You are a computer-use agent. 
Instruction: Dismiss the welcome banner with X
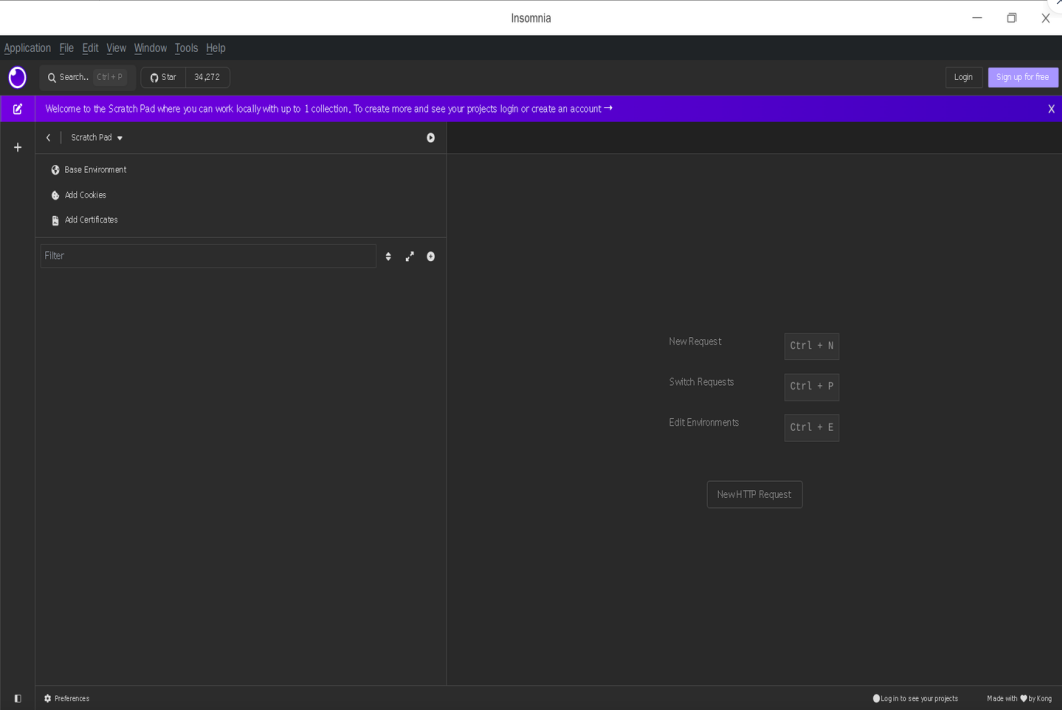pos(1051,109)
